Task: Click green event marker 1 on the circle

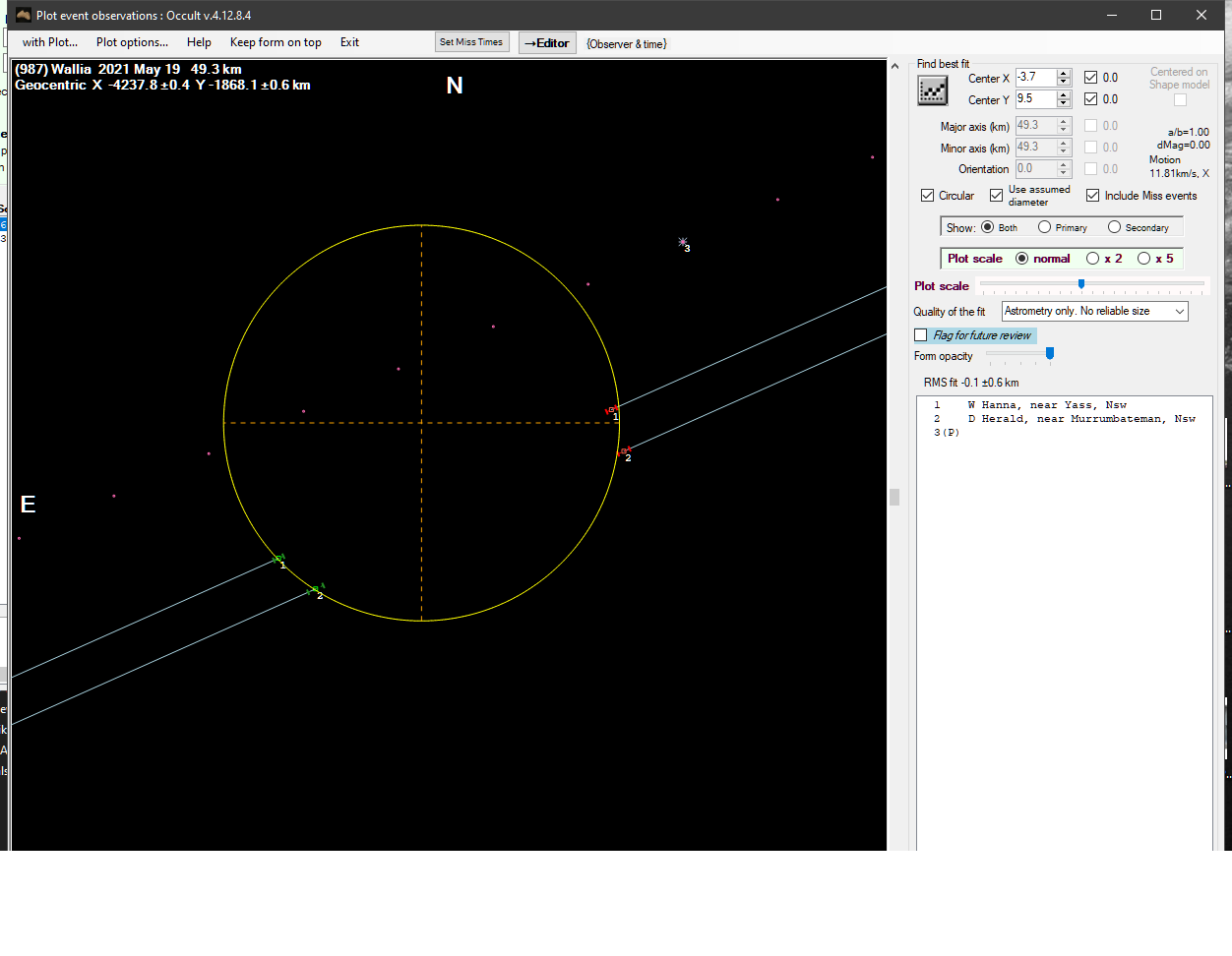Action: click(278, 559)
